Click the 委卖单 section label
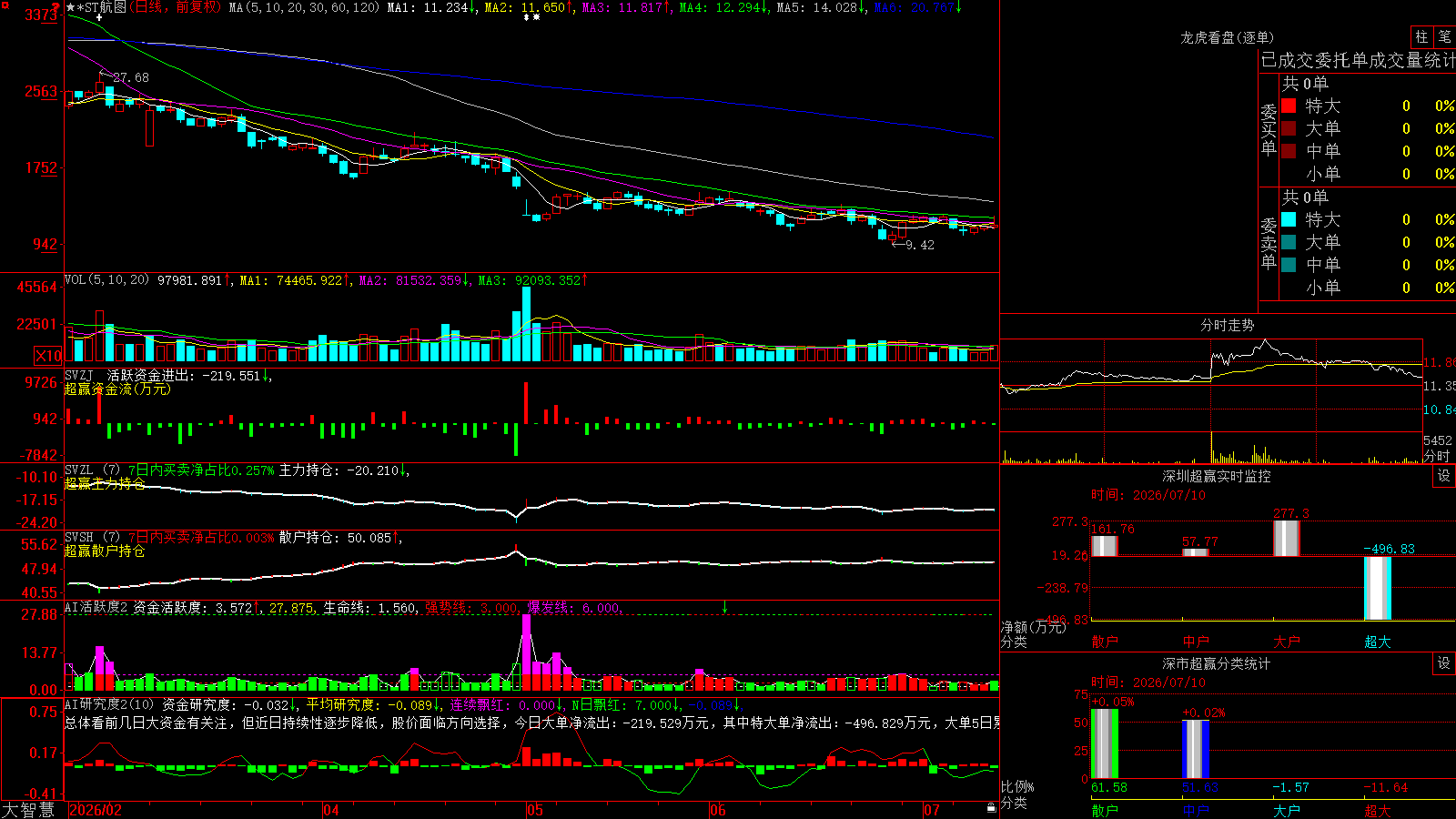 pos(1269,243)
